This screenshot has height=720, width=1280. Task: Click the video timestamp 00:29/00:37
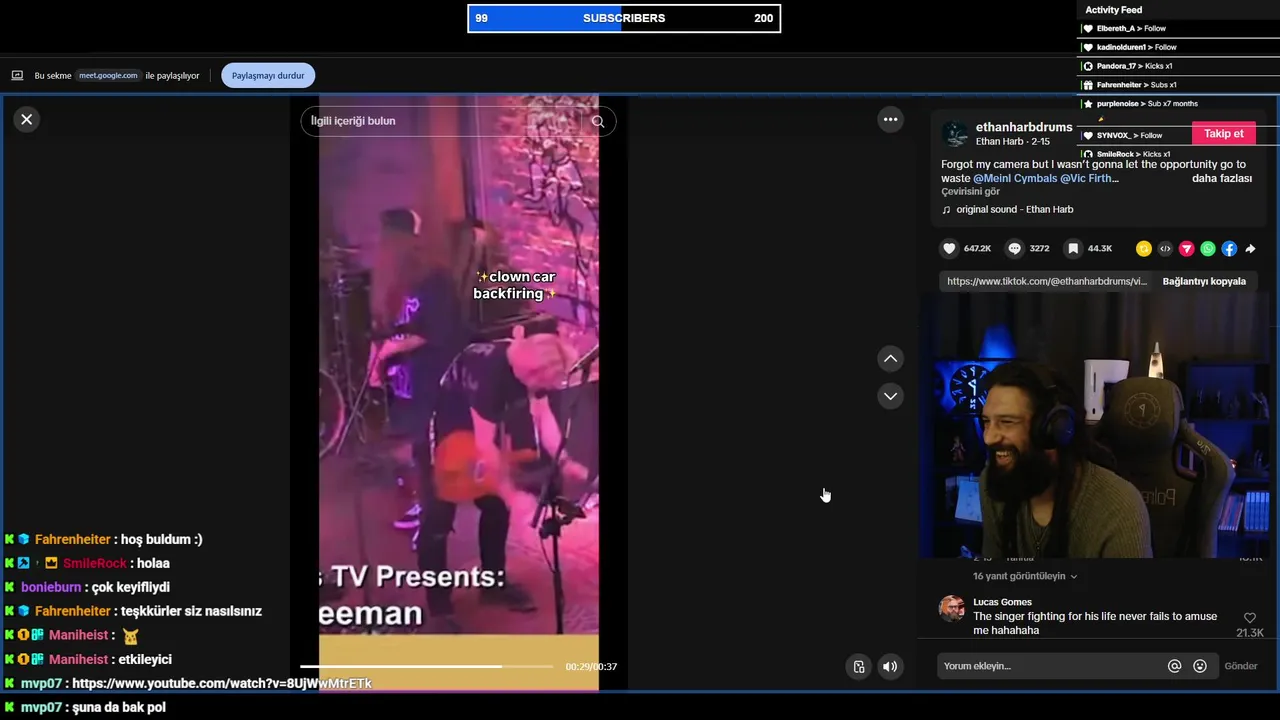(591, 667)
